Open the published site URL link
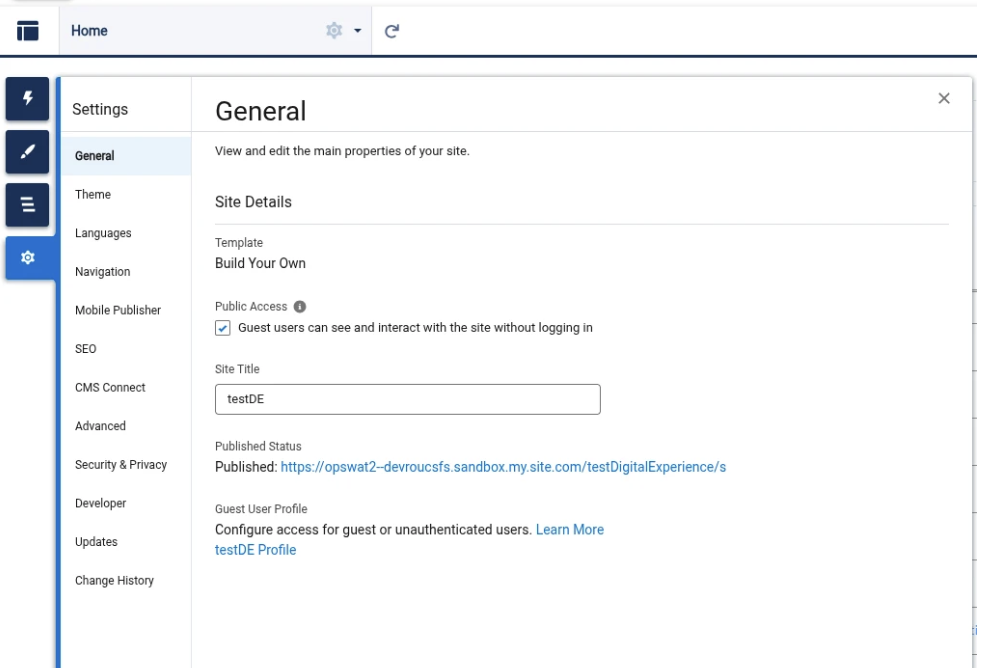 pos(503,467)
